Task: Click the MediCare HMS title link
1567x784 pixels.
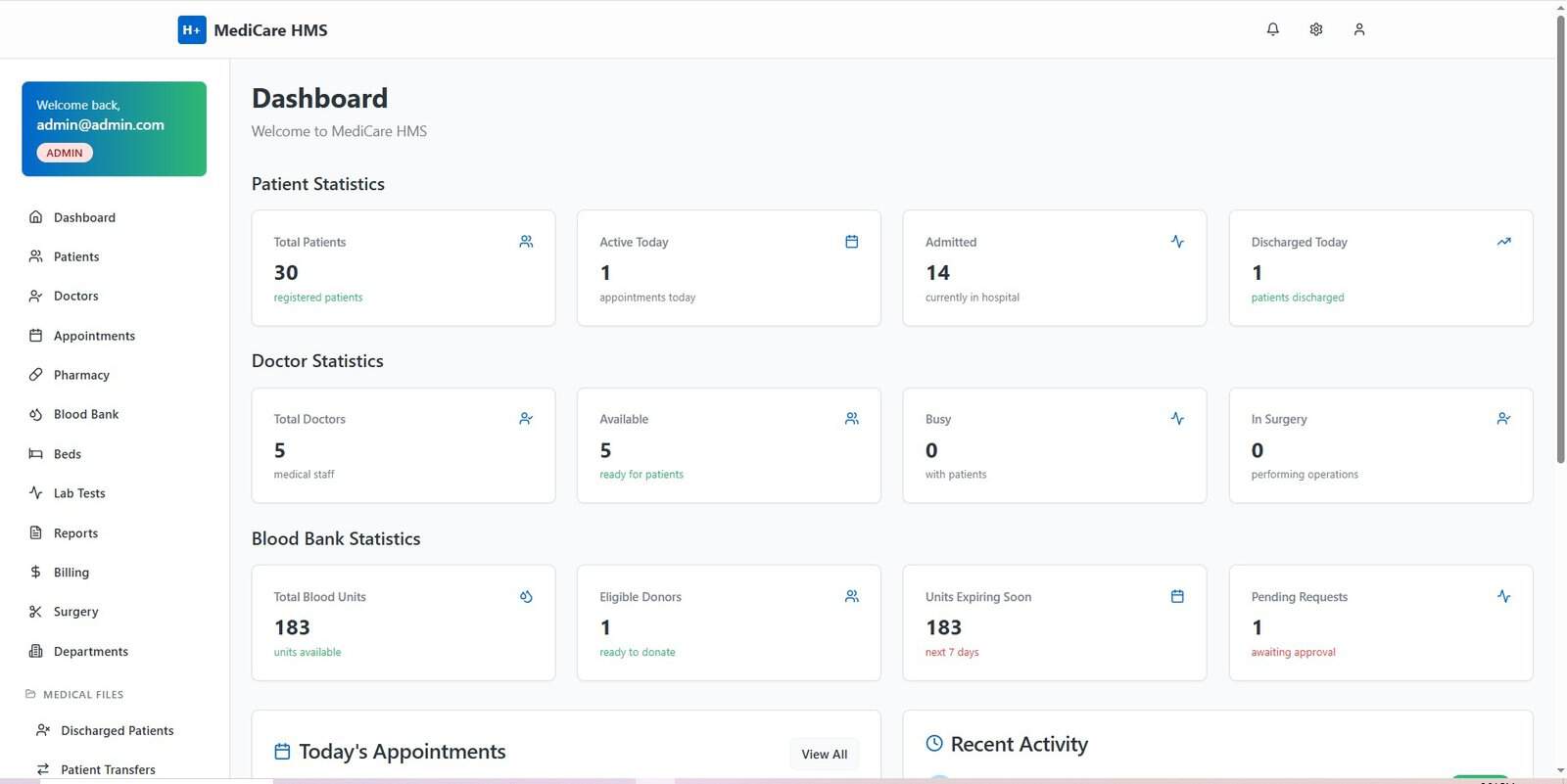Action: click(270, 30)
